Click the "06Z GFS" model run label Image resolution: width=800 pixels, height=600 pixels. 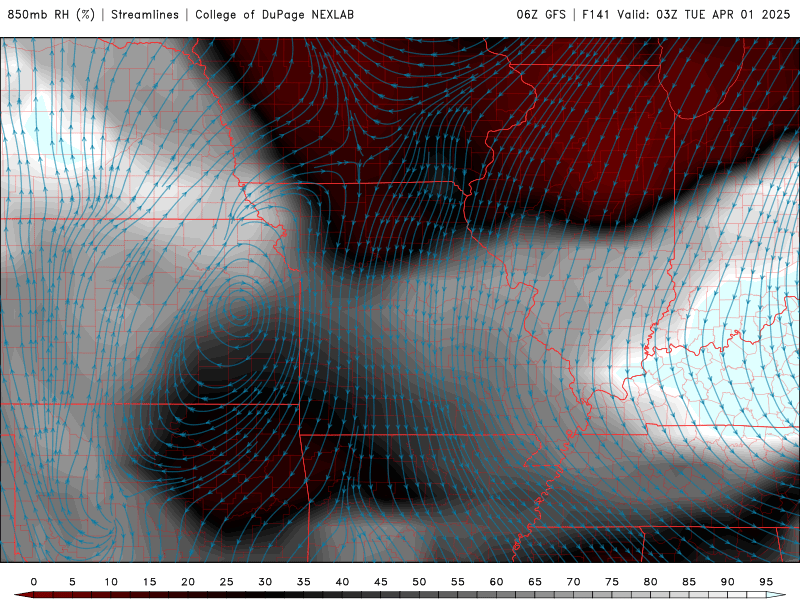click(541, 14)
